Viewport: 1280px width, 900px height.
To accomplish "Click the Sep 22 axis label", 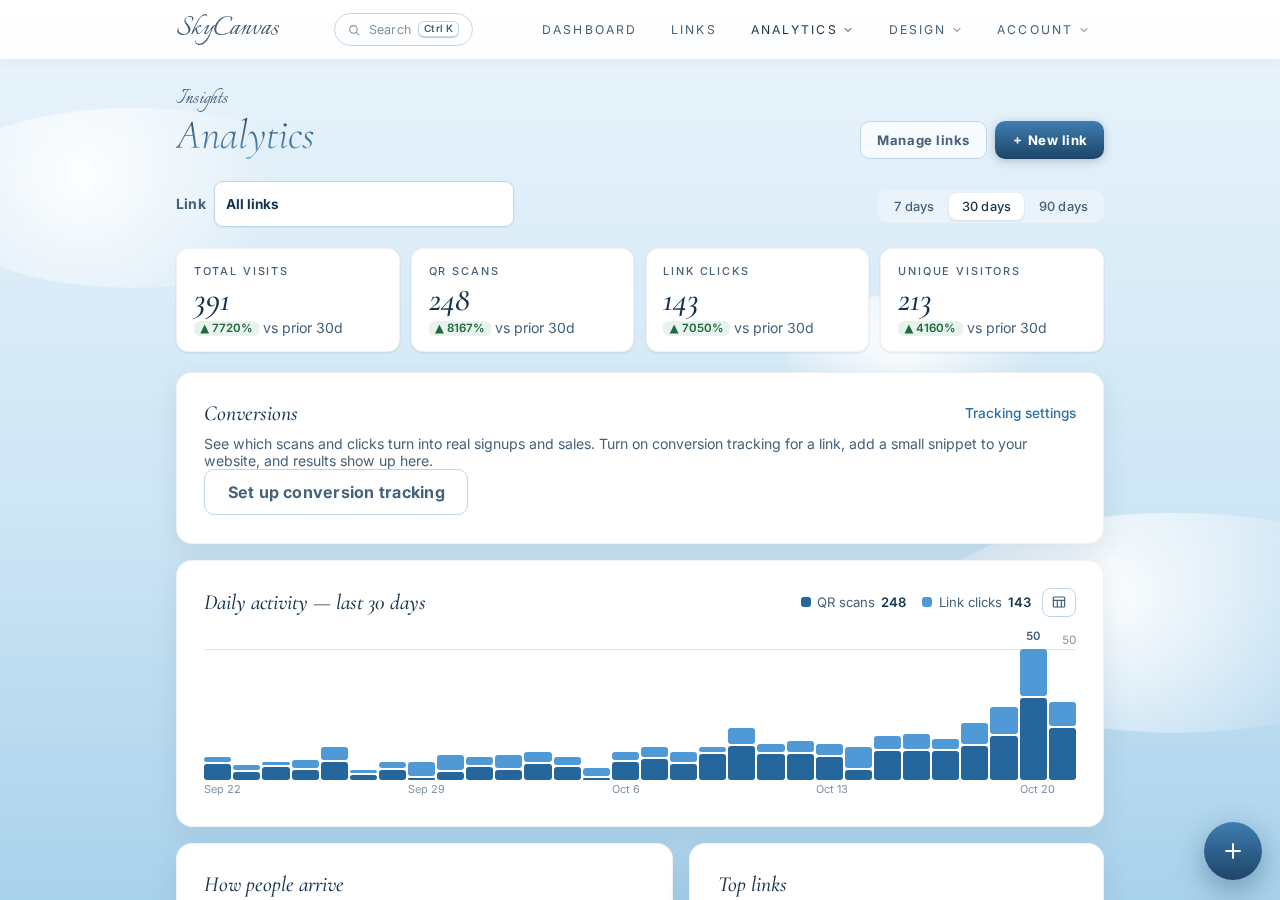I will pos(222,789).
